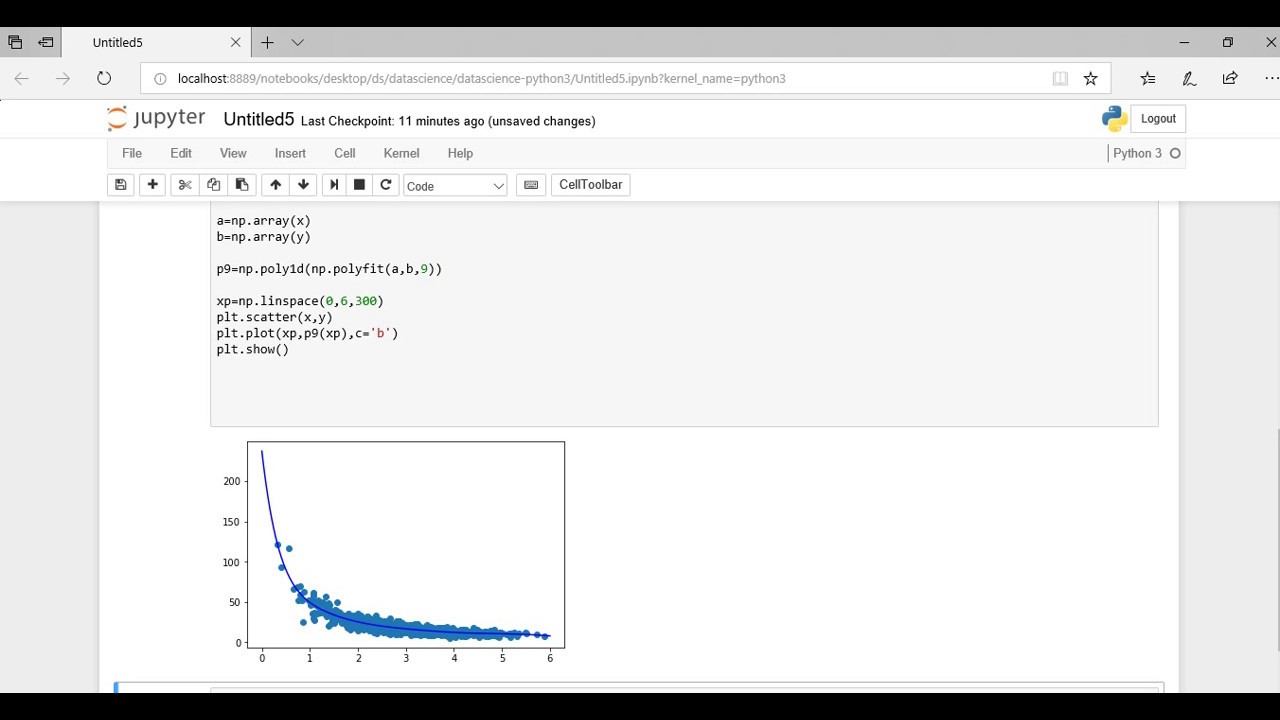Click the line plt.scatter(x,y)
Image resolution: width=1280 pixels, height=720 pixels.
tap(275, 317)
